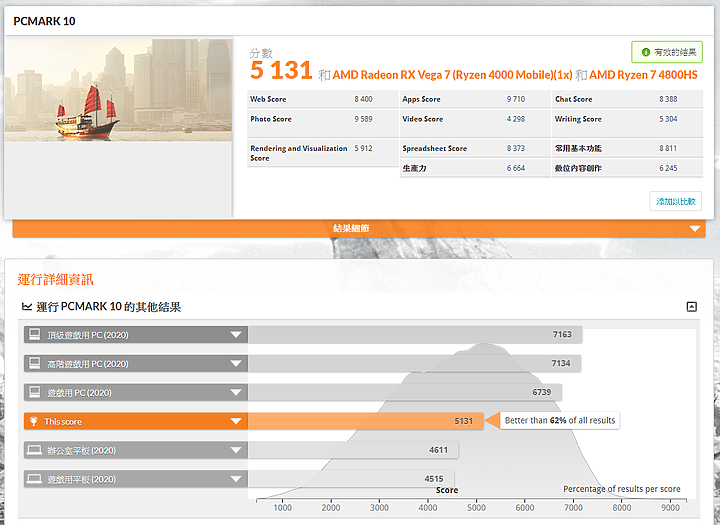The image size is (720, 525).
Task: Click the chart icon beside 運行 PCMARK 10 的其他結果
Action: coord(27,306)
